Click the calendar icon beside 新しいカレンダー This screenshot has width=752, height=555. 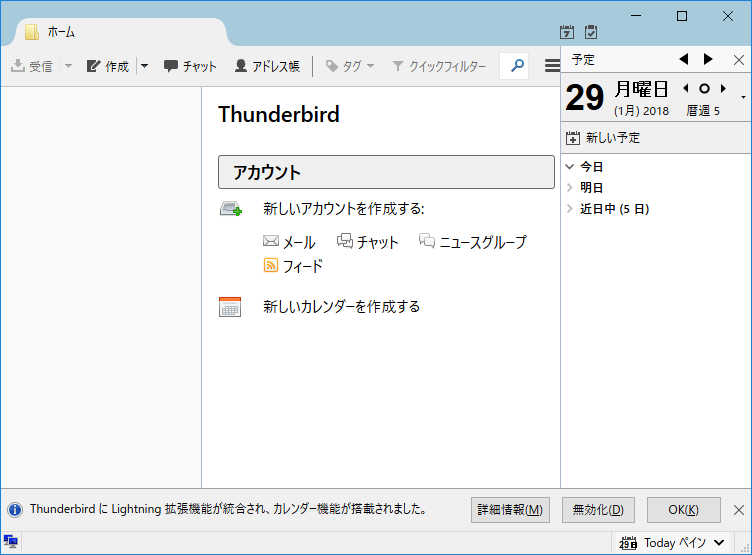[x=230, y=307]
